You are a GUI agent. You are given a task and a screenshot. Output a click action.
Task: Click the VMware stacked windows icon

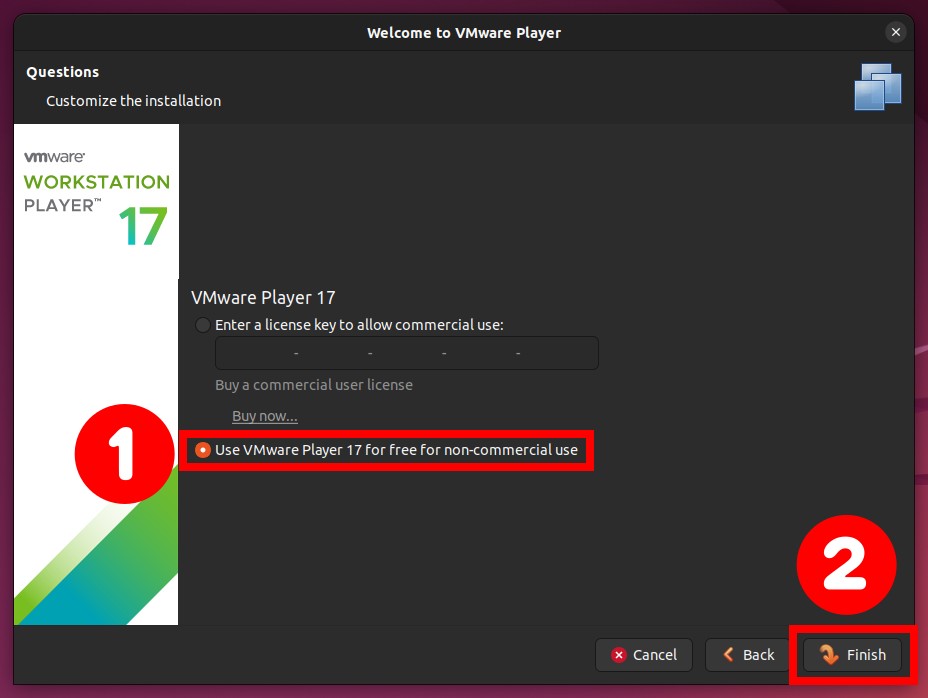pos(878,87)
